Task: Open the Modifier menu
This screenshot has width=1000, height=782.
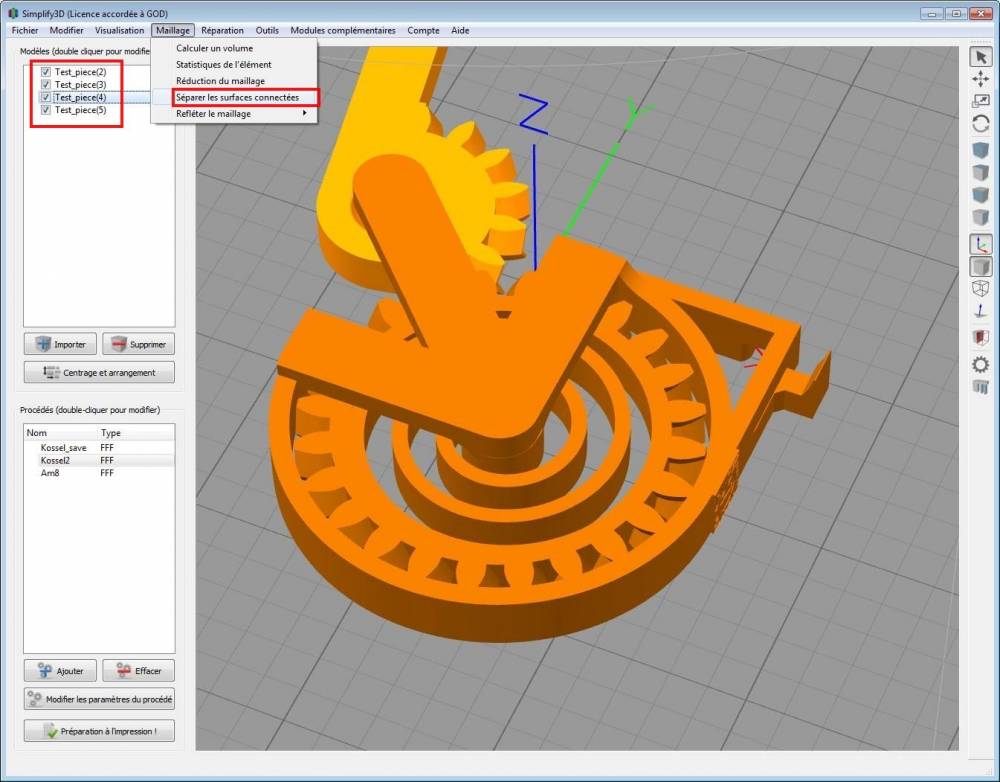Action: [x=66, y=30]
